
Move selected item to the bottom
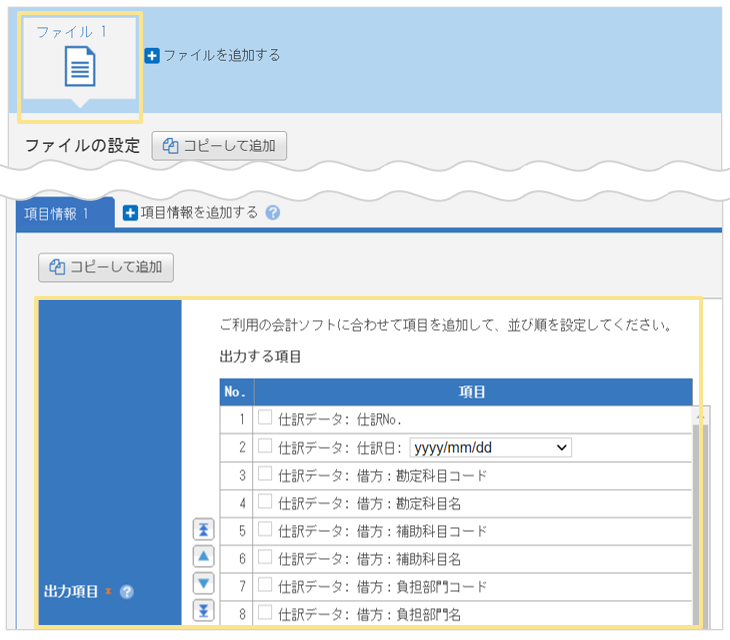click(203, 611)
